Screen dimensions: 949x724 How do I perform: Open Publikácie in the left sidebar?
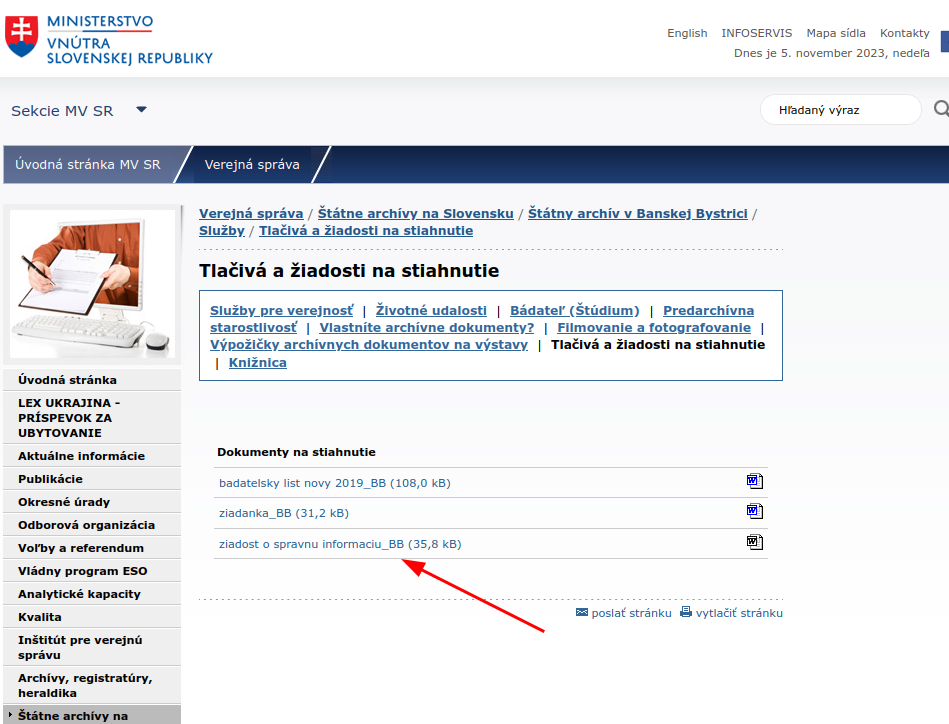coord(51,479)
